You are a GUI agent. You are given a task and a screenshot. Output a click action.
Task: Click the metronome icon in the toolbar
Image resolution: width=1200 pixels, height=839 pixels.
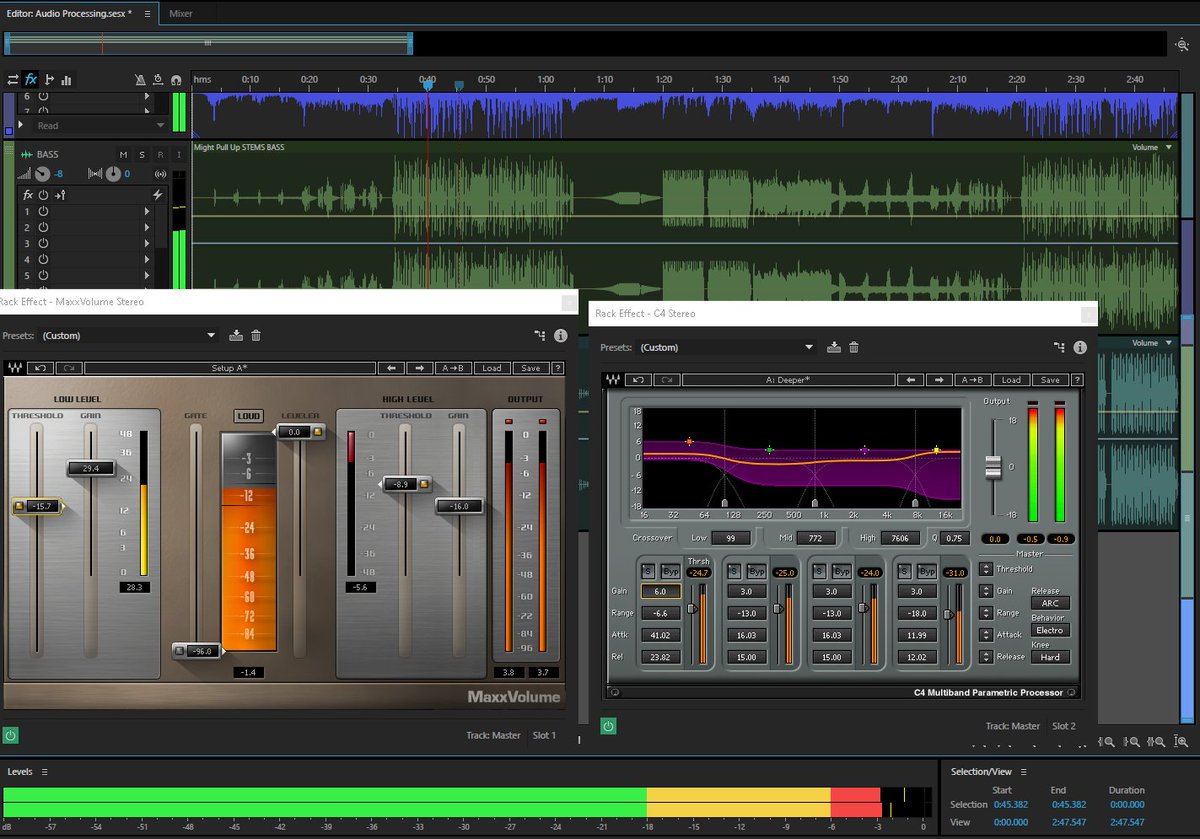click(x=140, y=79)
